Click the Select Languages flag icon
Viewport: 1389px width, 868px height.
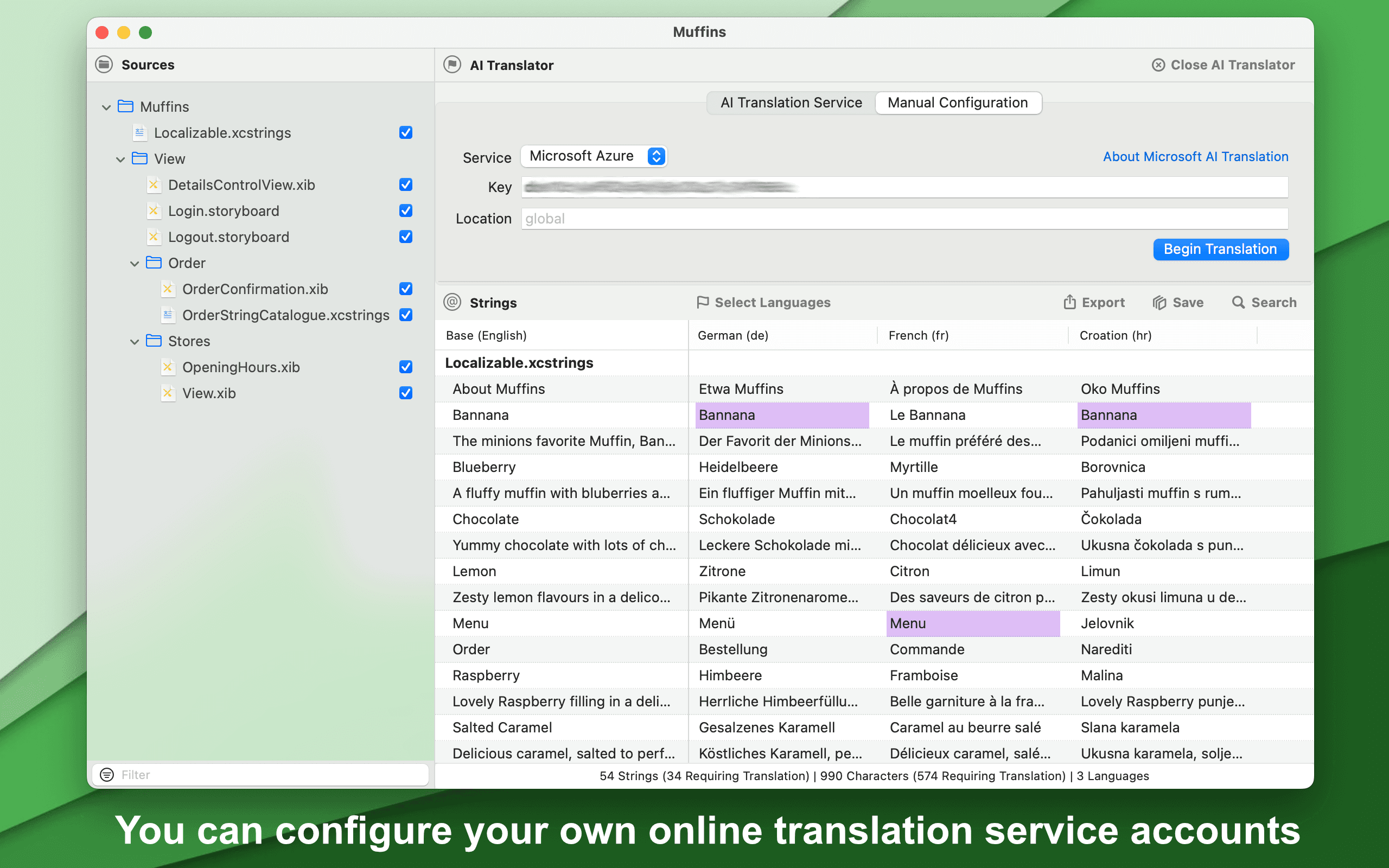(x=703, y=302)
